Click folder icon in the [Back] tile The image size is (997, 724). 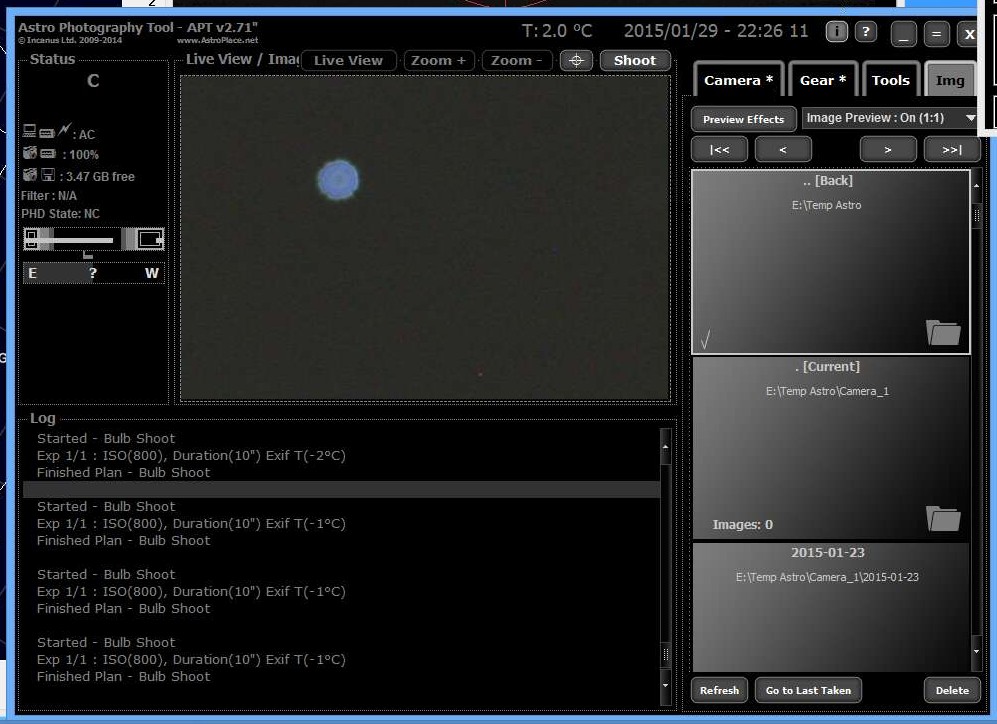pyautogui.click(x=943, y=332)
